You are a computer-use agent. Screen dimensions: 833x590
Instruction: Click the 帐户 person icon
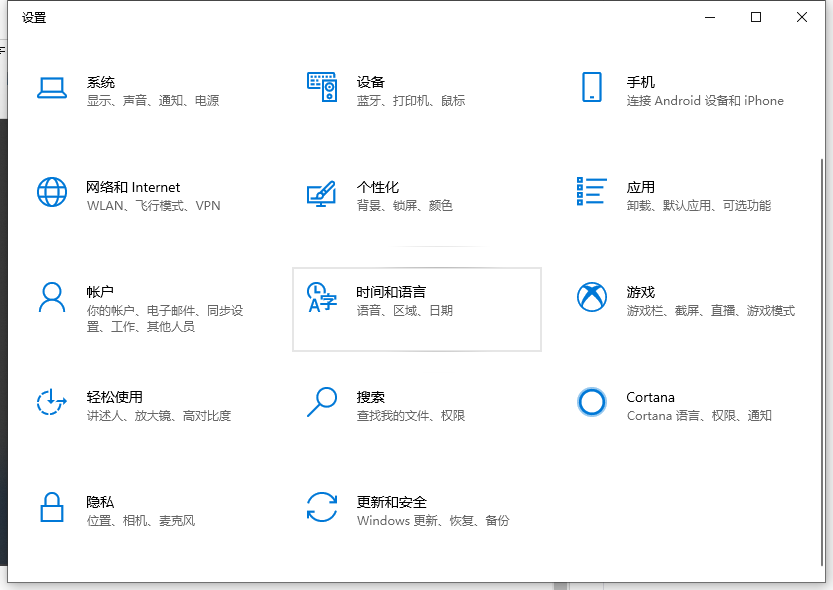click(52, 298)
